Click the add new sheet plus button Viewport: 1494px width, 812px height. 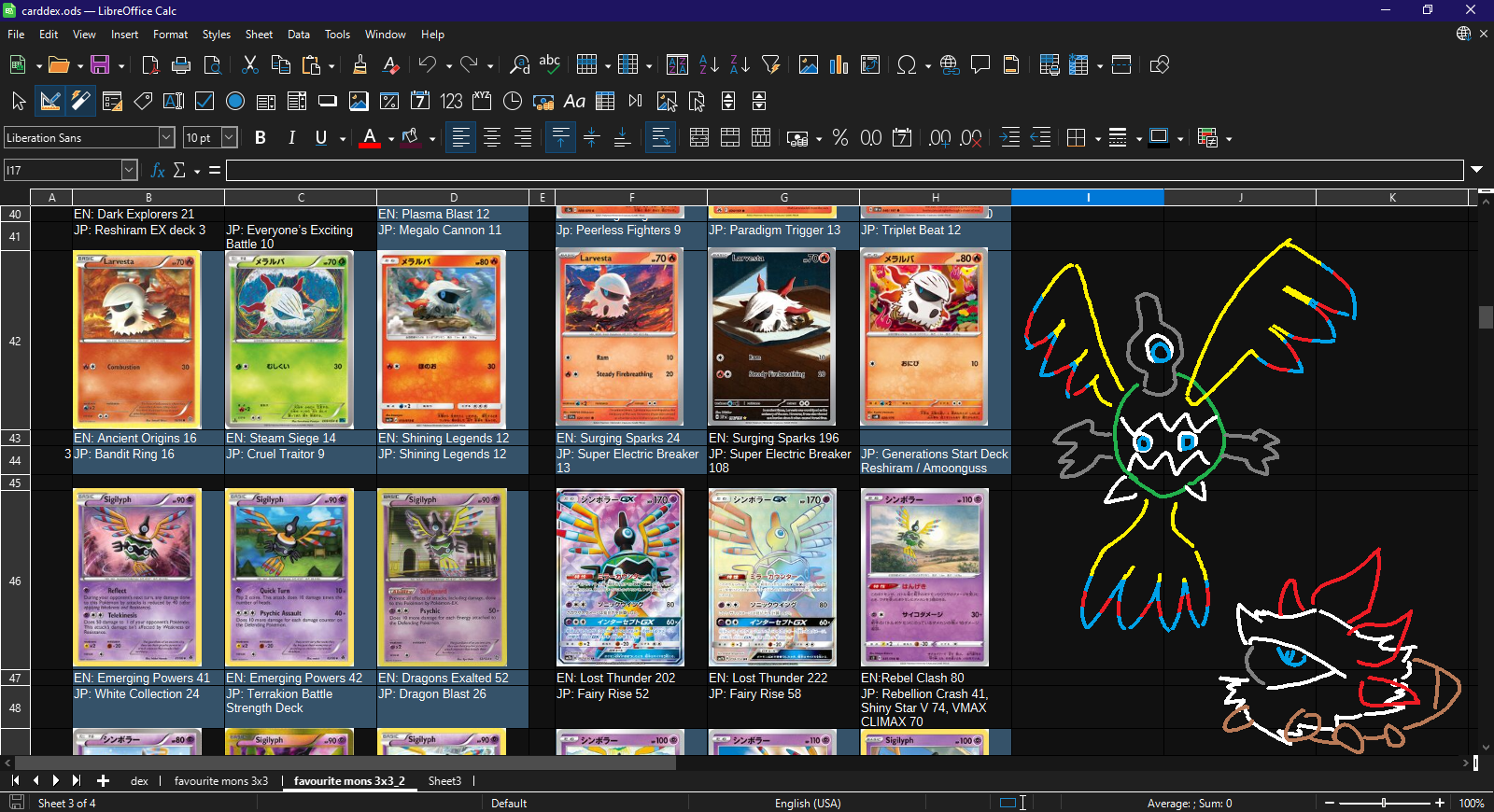(x=103, y=780)
